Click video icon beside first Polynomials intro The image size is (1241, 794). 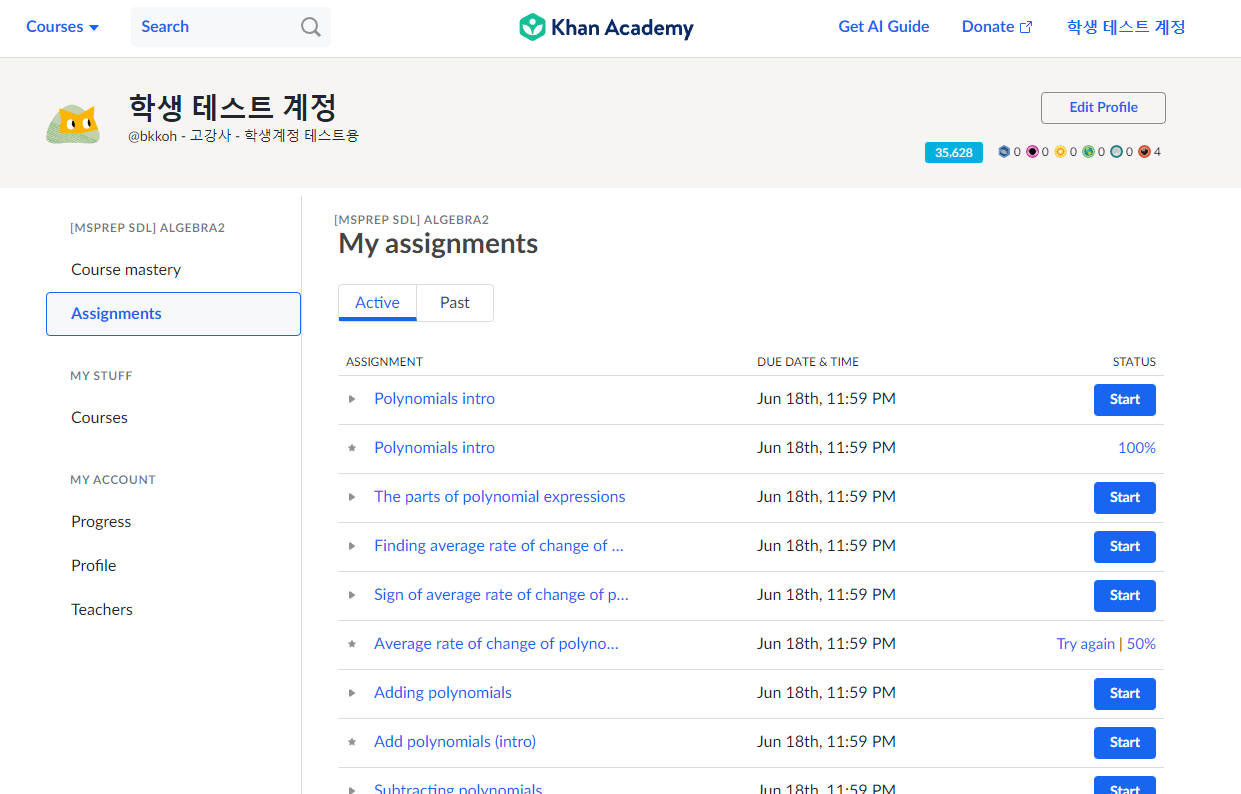pos(352,399)
